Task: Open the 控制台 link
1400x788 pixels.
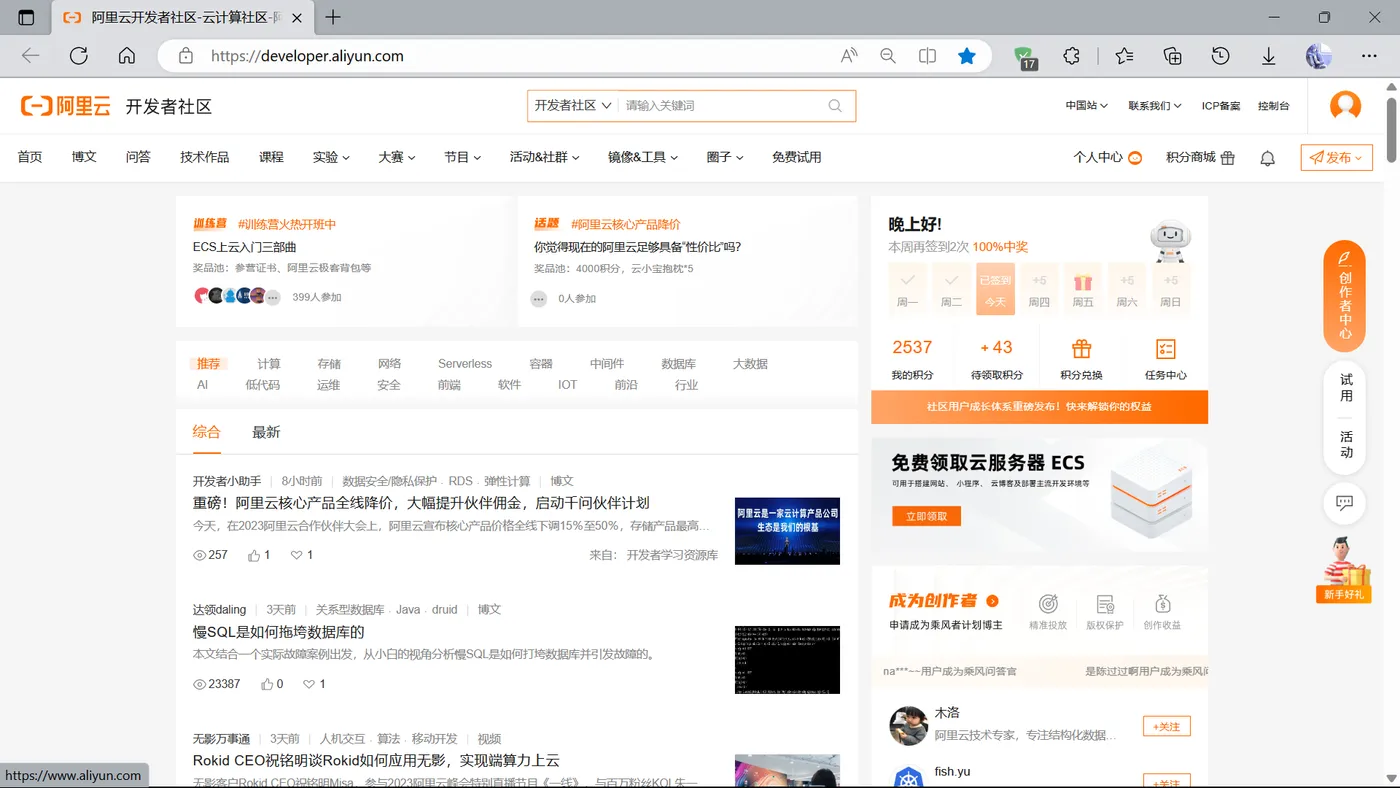Action: point(1273,106)
